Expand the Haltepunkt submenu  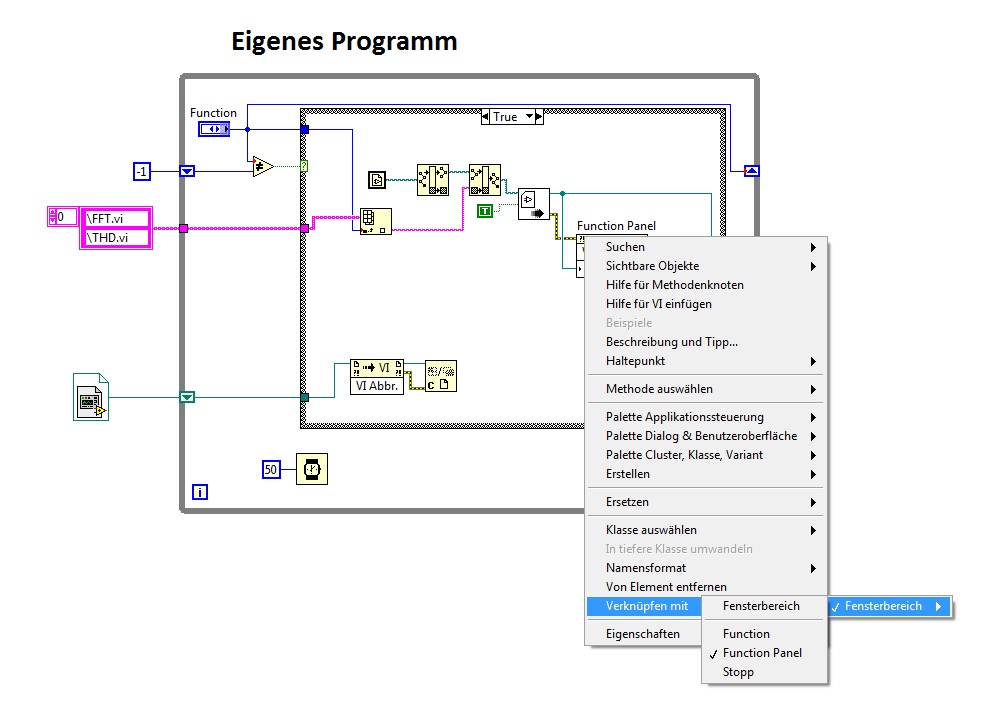(706, 361)
